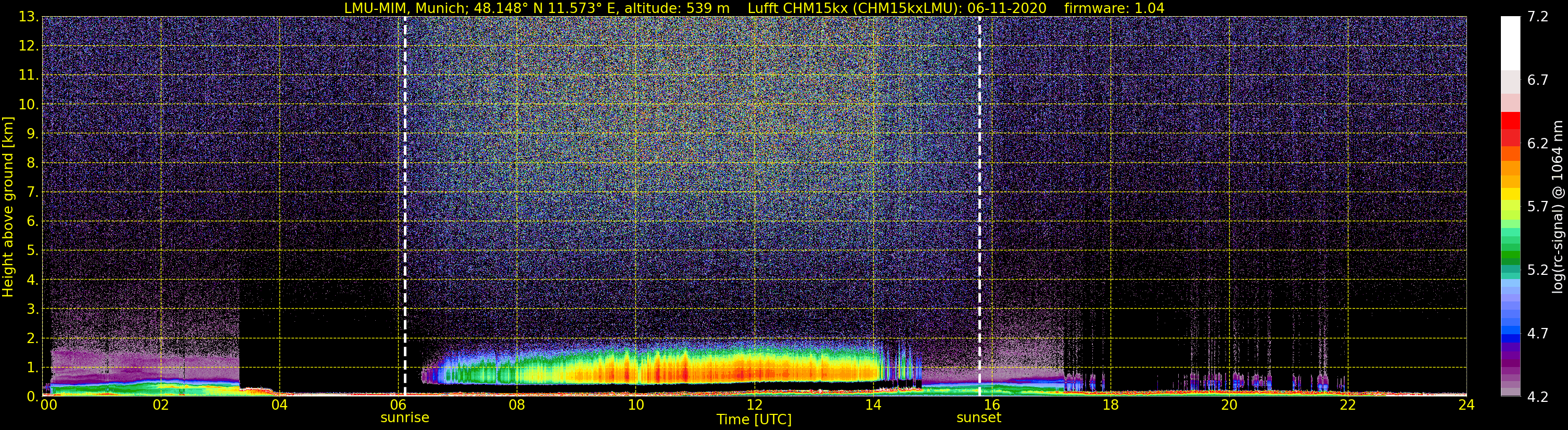The width and height of the screenshot is (1568, 430).
Task: Click the time axis tick label 08
Action: (517, 406)
